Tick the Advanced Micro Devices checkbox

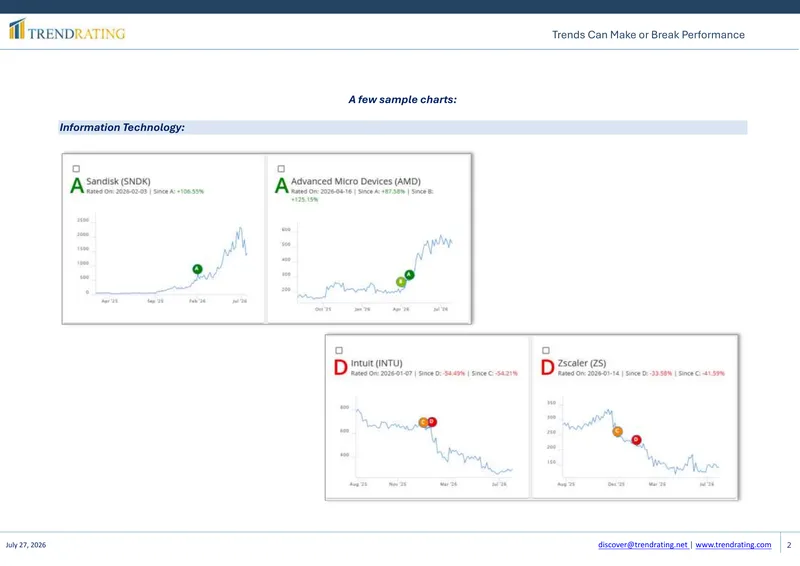(x=281, y=169)
